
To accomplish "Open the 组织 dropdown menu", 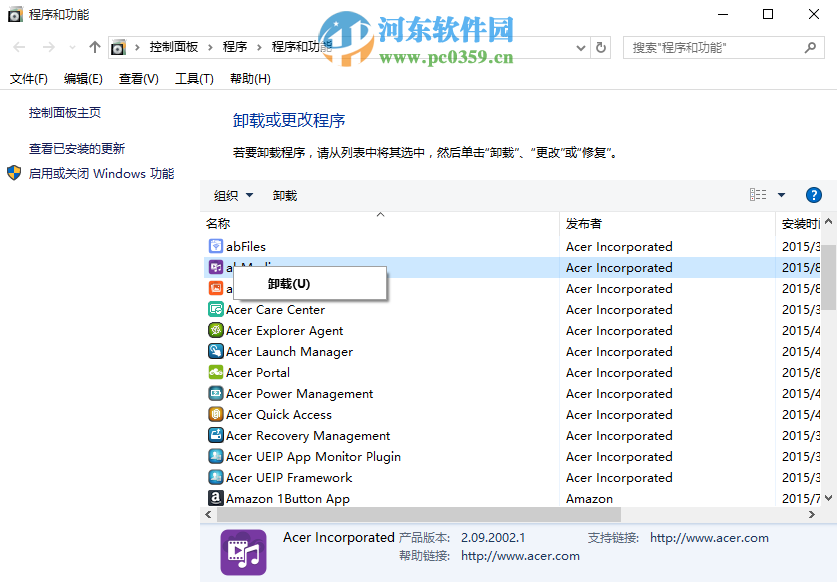I will pyautogui.click(x=231, y=195).
